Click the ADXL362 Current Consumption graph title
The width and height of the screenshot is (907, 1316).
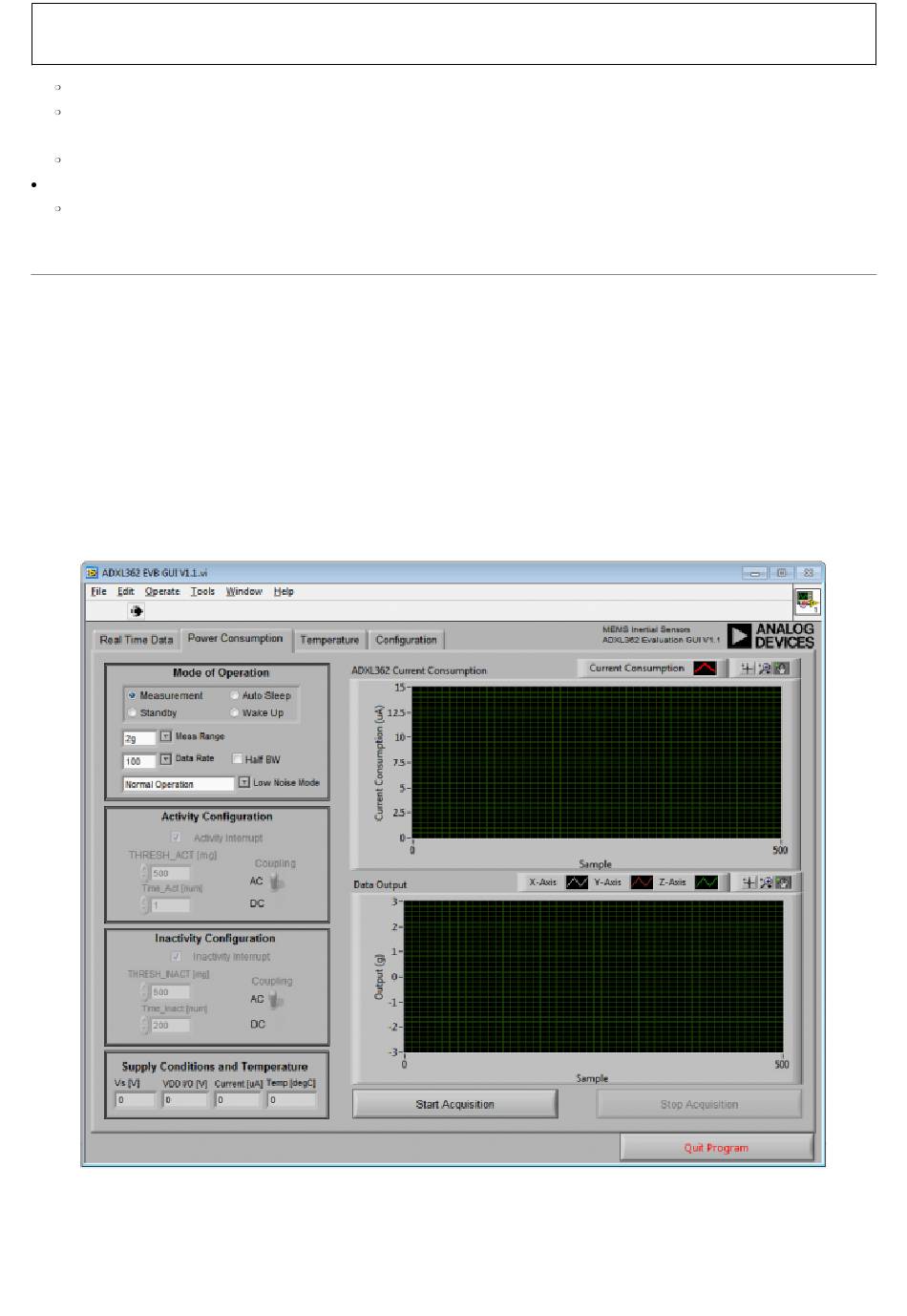[419, 670]
